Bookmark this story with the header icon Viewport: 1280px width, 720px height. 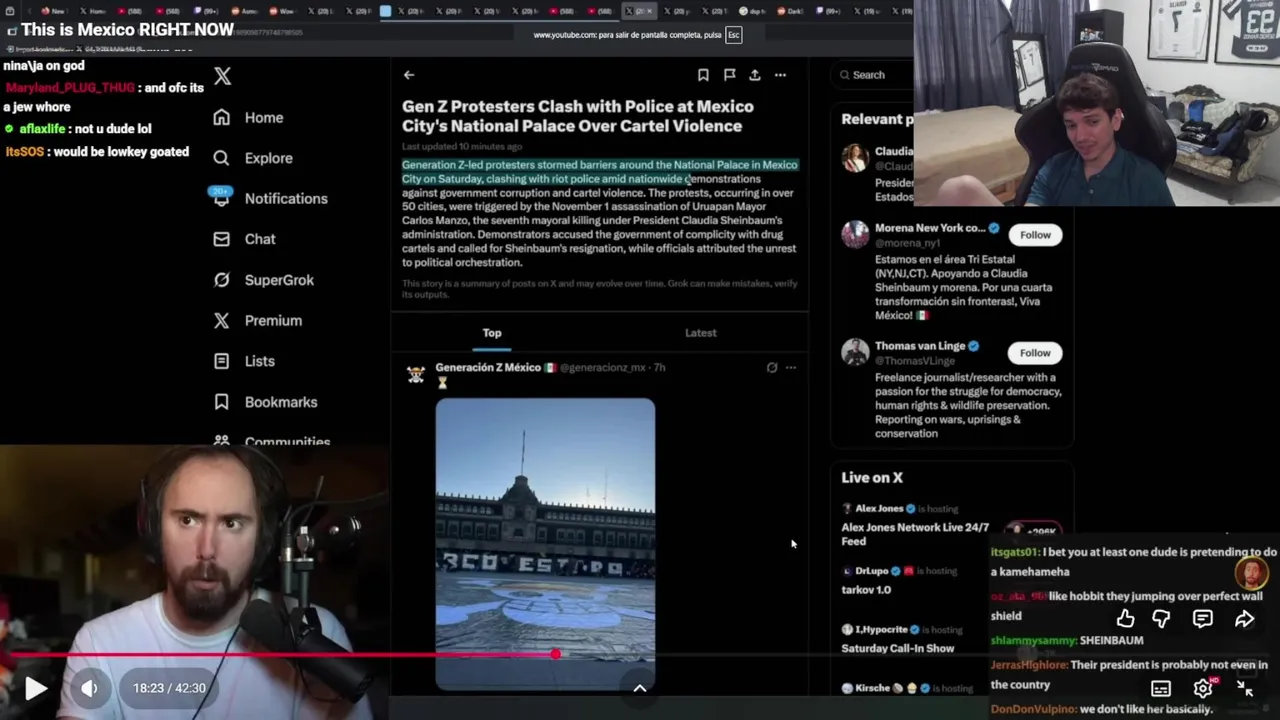(703, 75)
